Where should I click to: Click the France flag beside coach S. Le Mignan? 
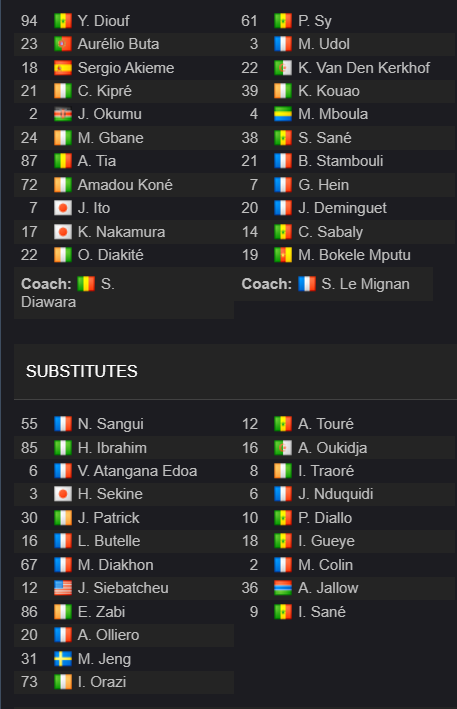pyautogui.click(x=307, y=284)
